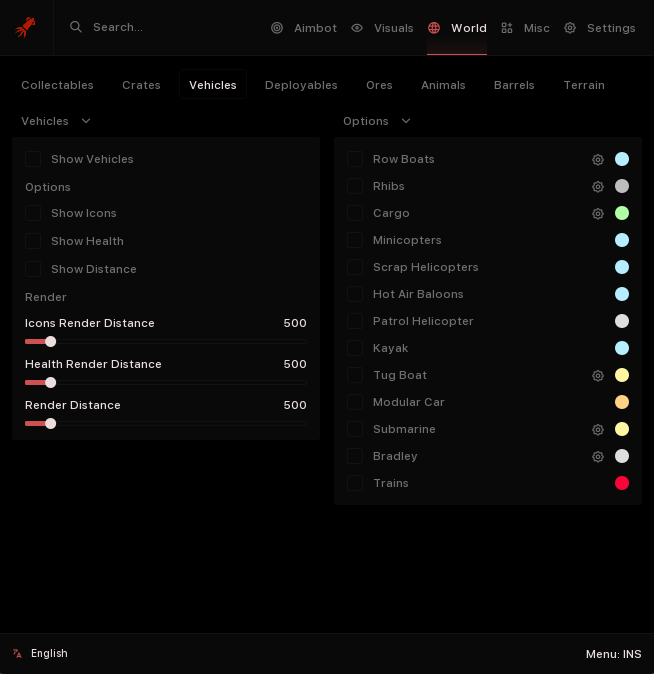Click the Visuals eye icon
The image size is (654, 674).
[357, 28]
